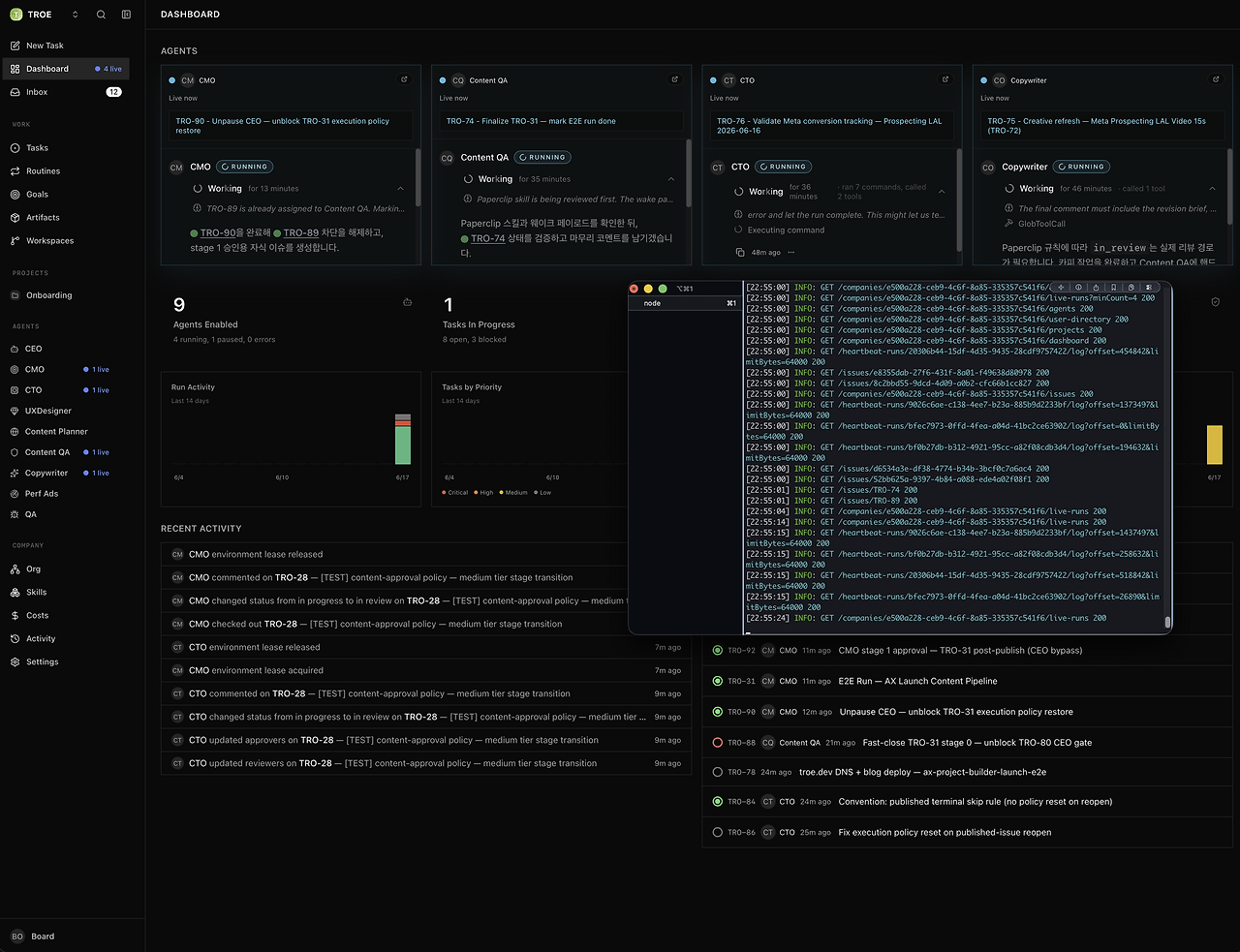Select the CEO agent in the sidebar
The width and height of the screenshot is (1240, 952).
[x=65, y=349]
